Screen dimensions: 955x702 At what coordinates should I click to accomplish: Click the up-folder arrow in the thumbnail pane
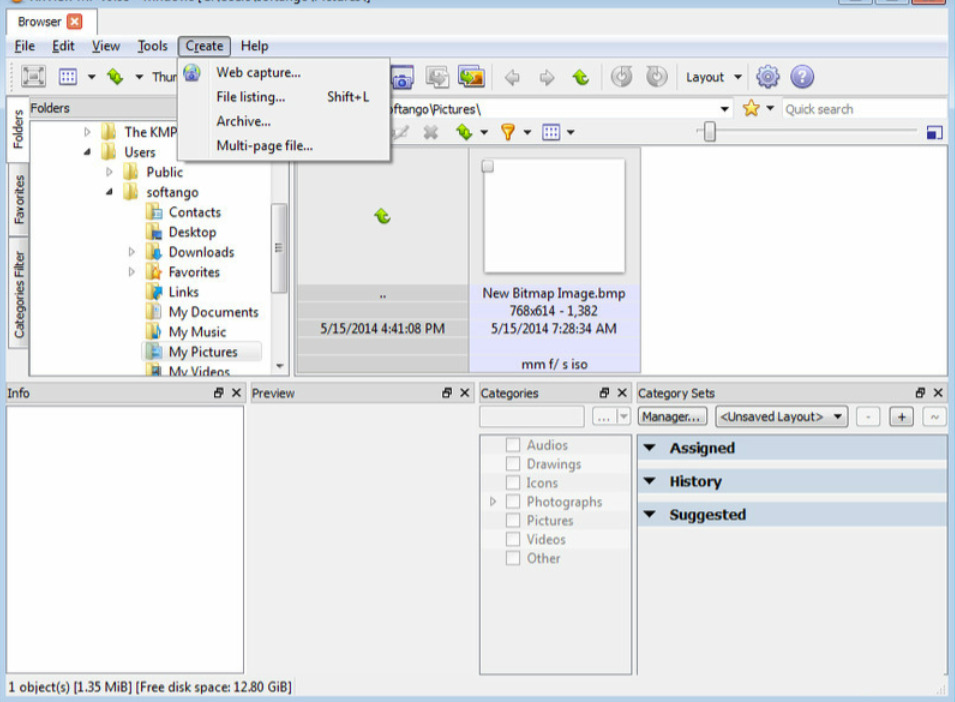click(382, 216)
